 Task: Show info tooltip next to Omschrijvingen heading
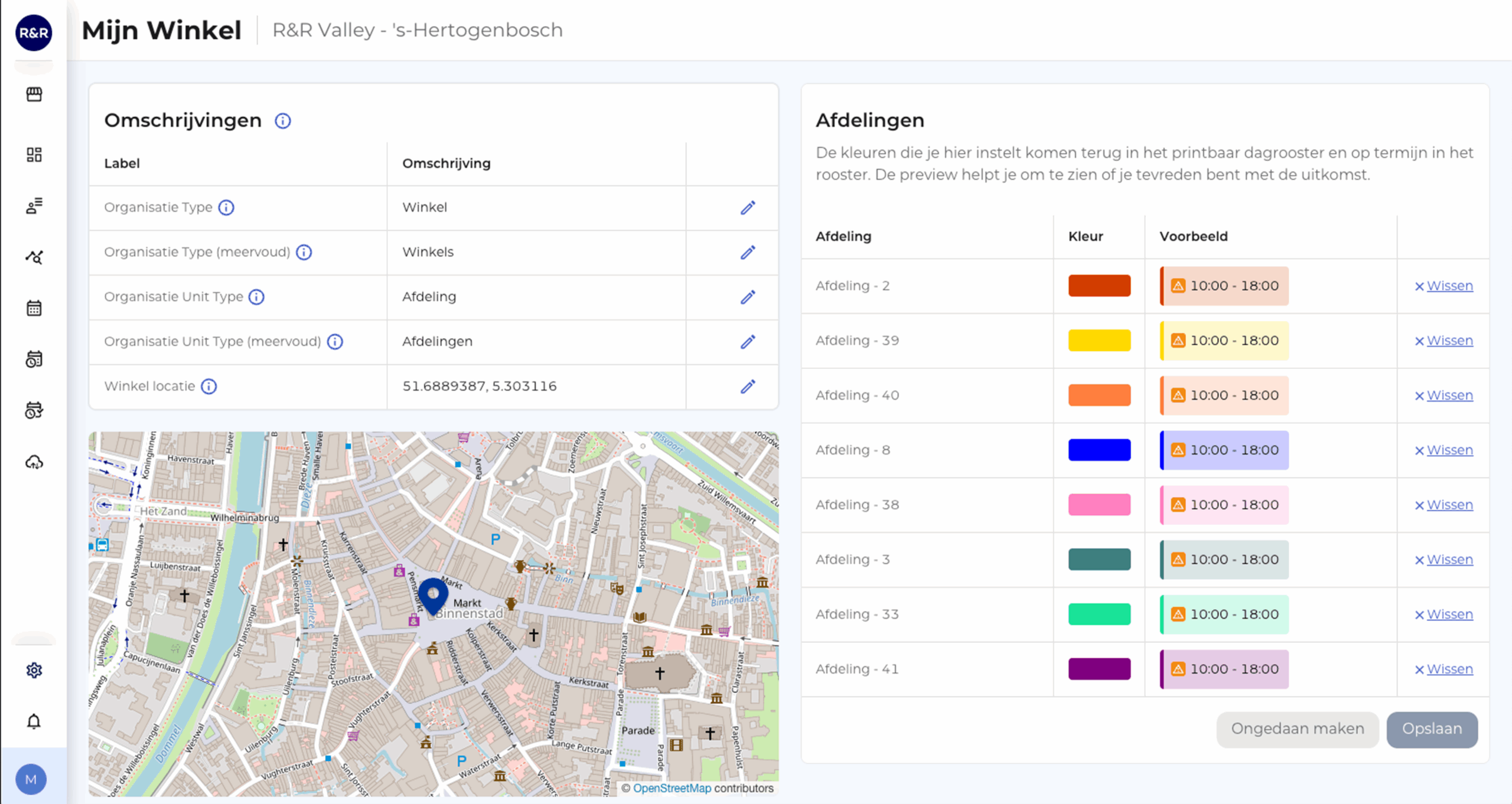coord(282,121)
